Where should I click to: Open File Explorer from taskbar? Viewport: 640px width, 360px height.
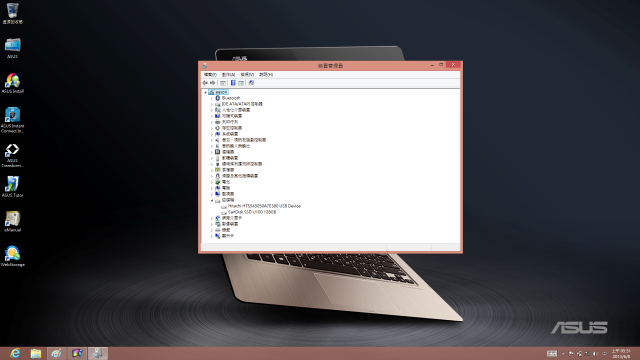click(36, 353)
